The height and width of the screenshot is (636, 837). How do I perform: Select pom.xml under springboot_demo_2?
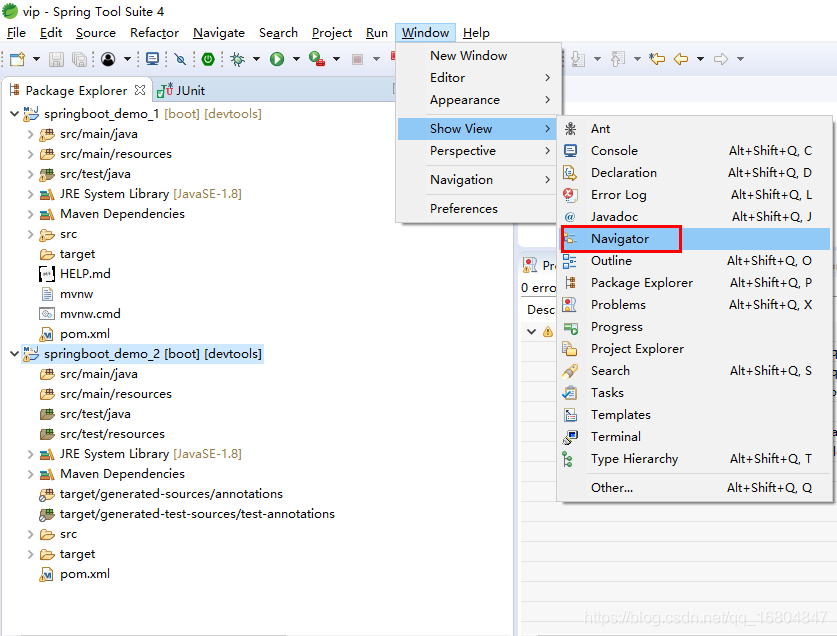(75, 574)
